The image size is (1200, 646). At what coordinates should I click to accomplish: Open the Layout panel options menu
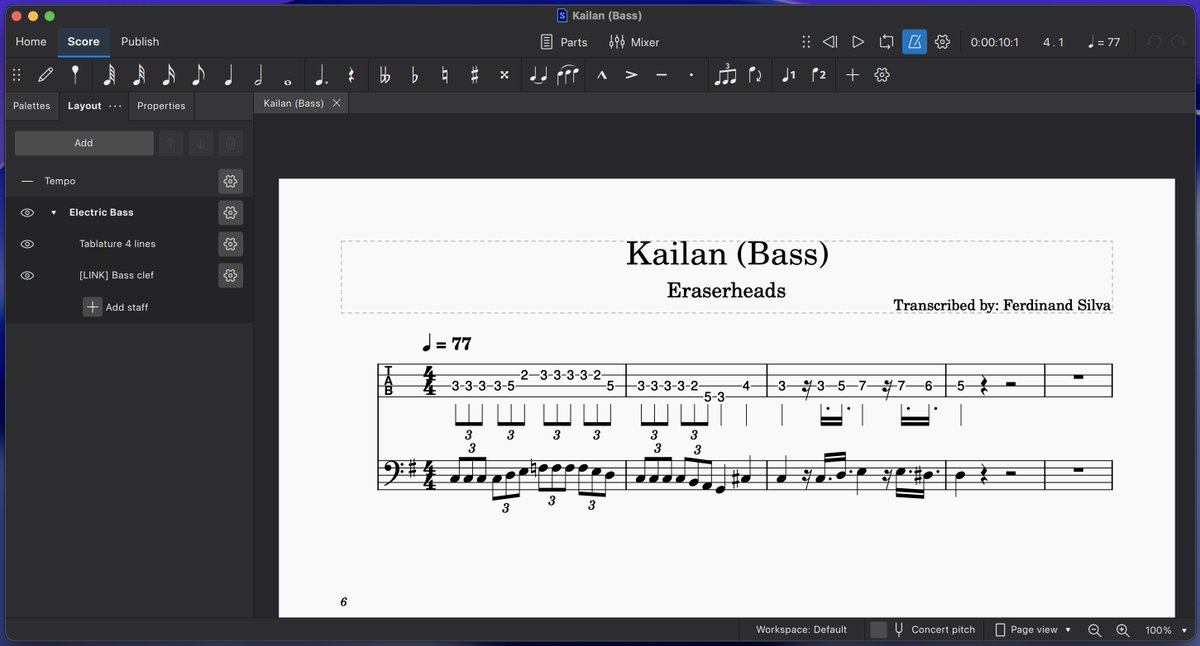coord(116,105)
